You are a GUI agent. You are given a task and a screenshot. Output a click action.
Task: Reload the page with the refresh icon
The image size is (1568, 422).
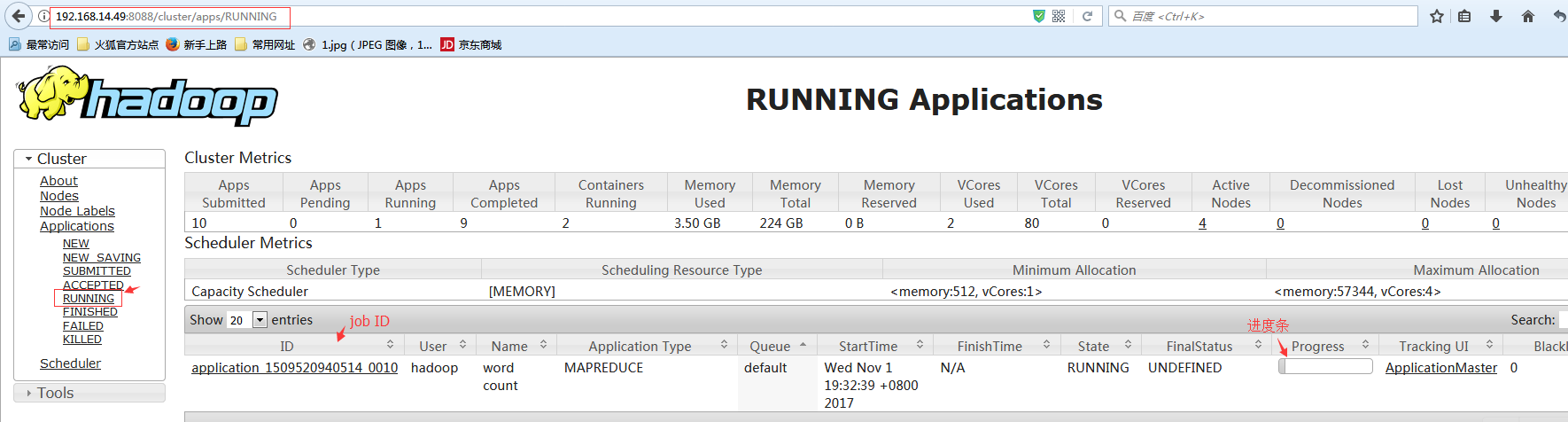point(1087,16)
